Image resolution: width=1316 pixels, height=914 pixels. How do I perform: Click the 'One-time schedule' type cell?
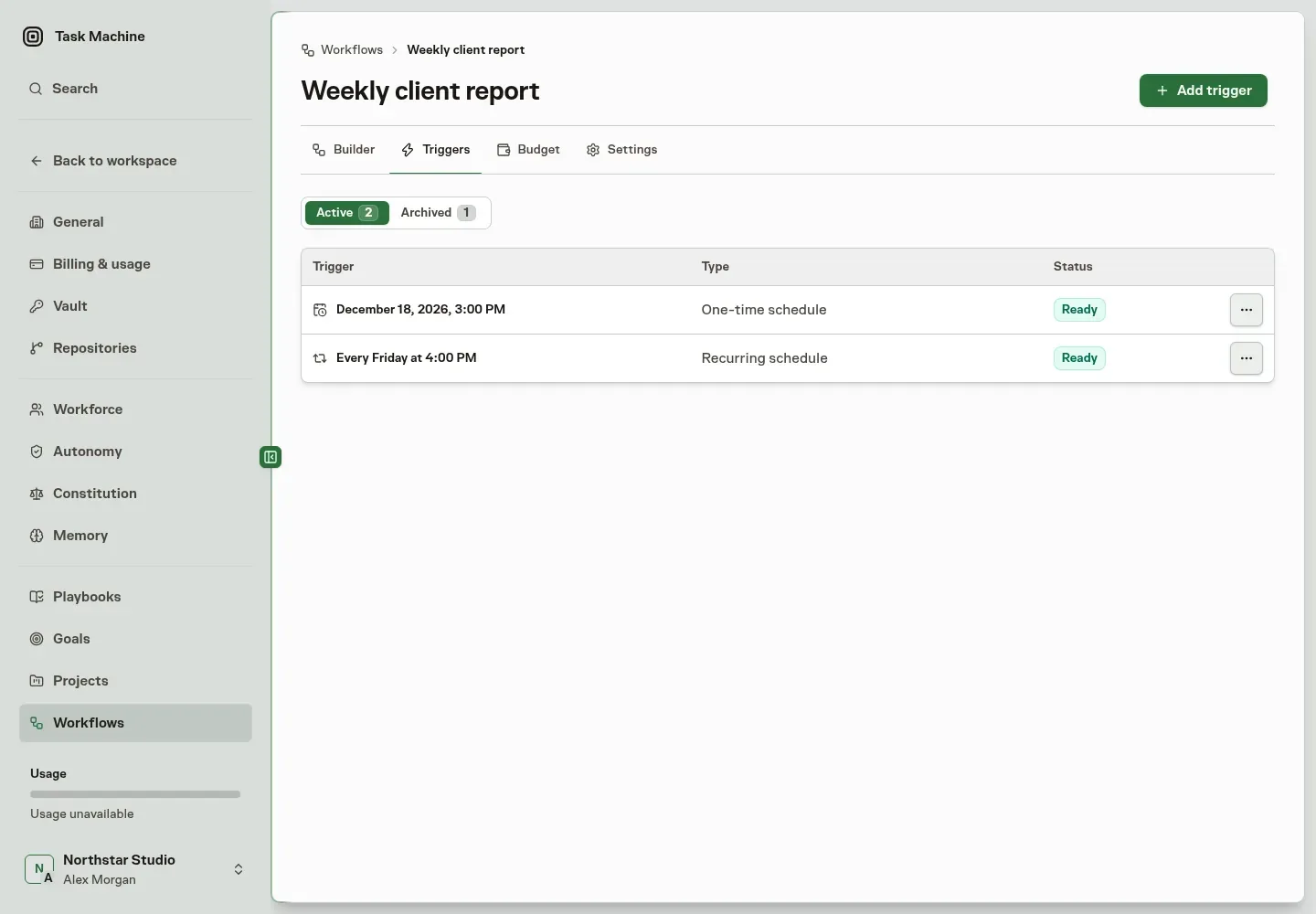coord(764,310)
